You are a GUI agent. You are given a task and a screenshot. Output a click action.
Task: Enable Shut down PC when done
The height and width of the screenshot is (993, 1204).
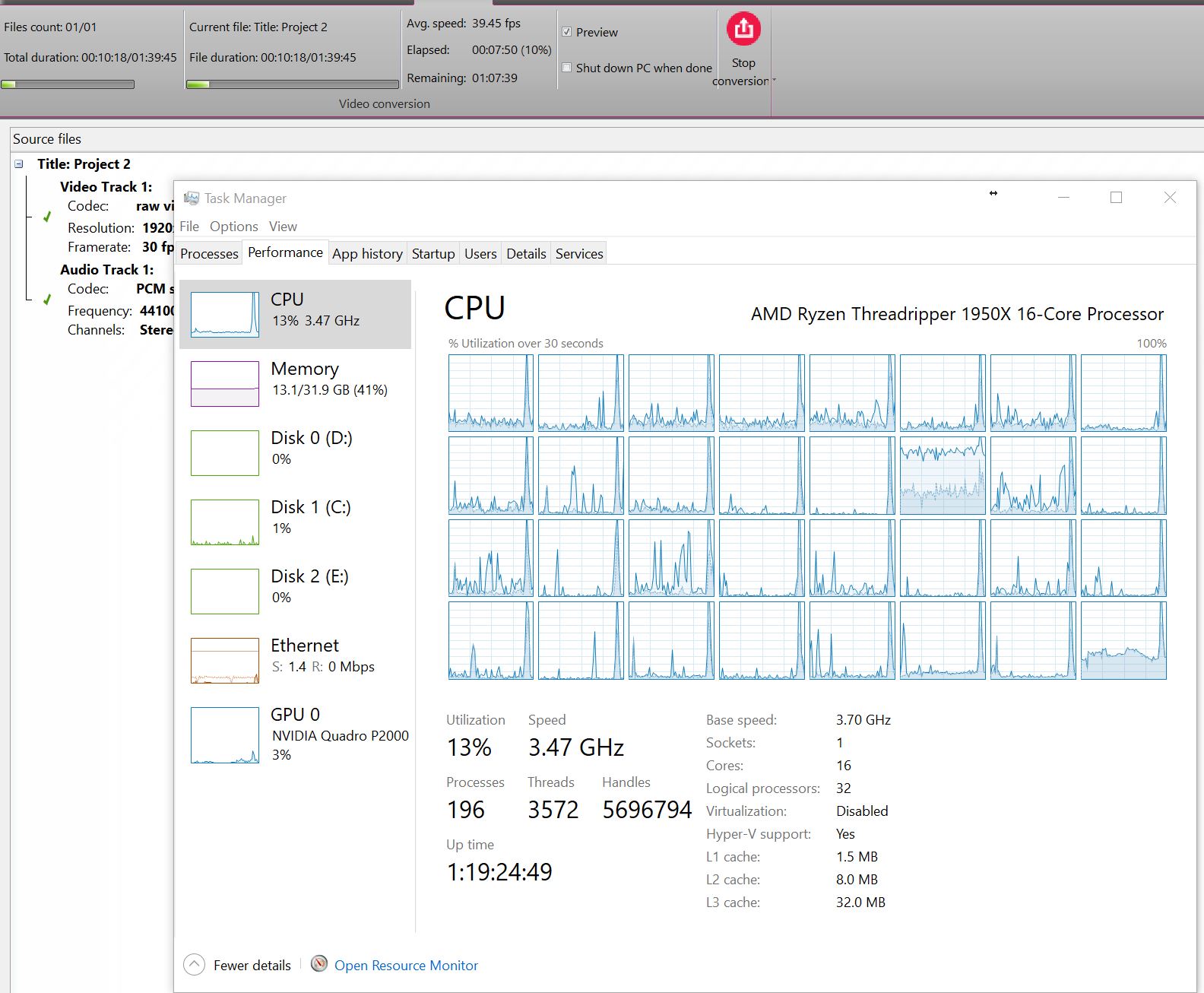coord(566,68)
